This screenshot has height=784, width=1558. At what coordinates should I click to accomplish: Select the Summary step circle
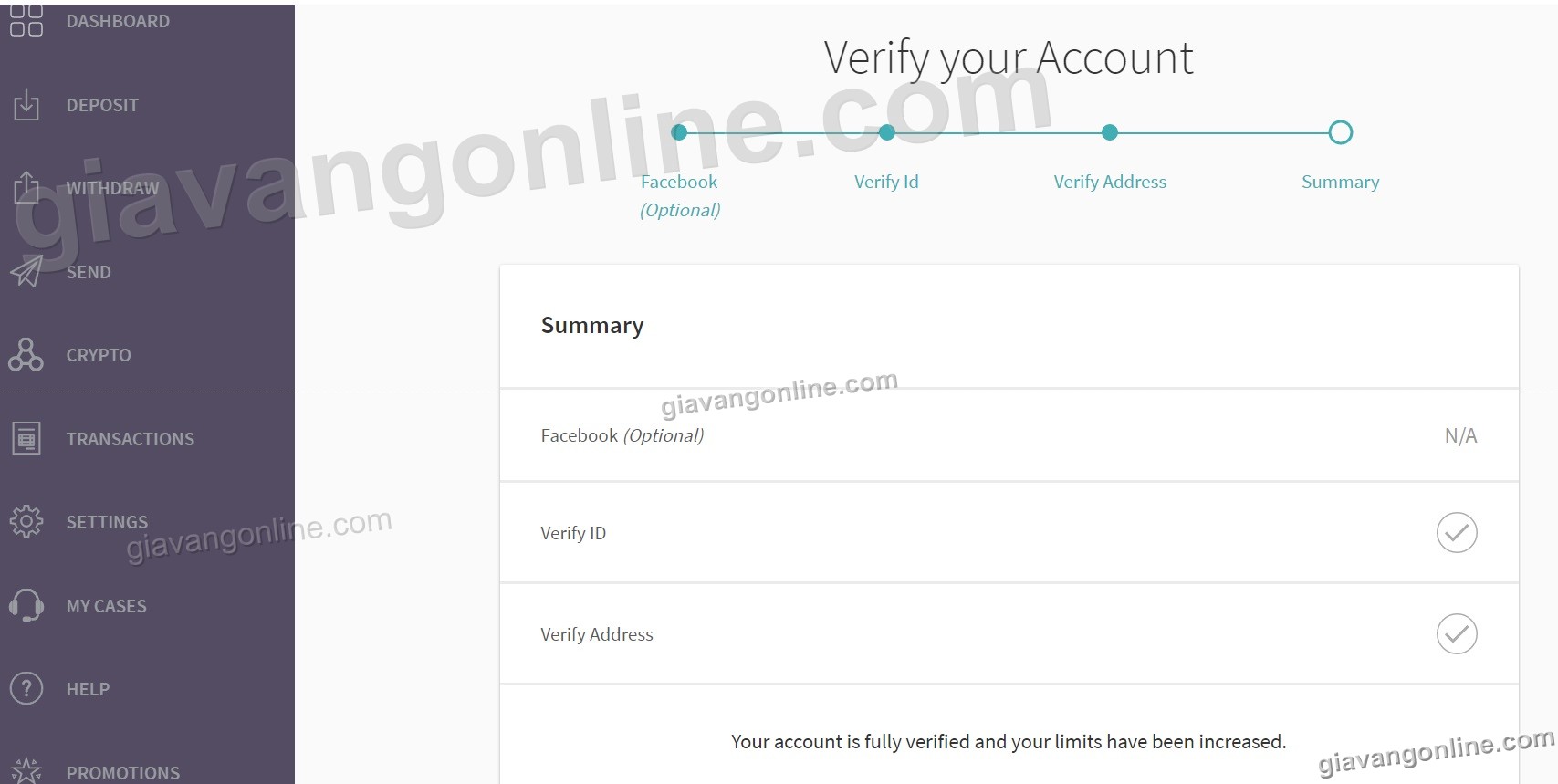1340,132
